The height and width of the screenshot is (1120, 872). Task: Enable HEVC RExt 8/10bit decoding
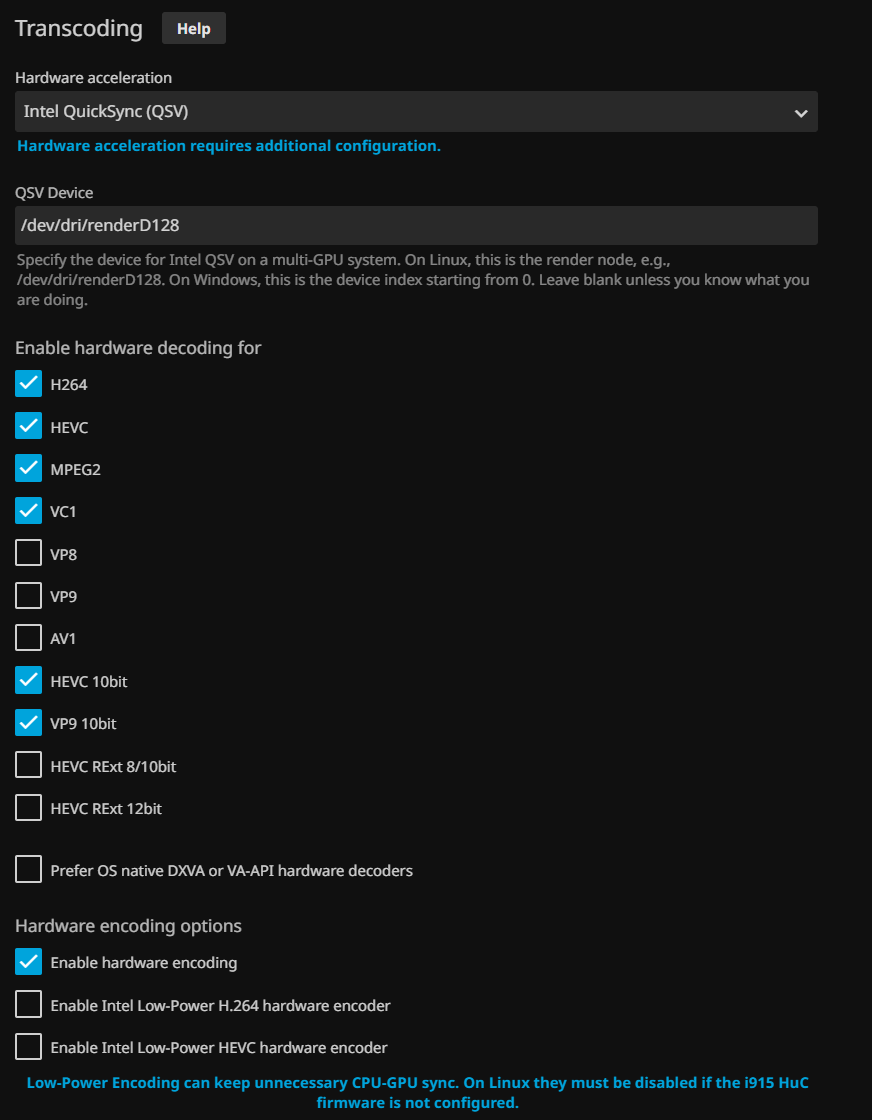pos(29,766)
